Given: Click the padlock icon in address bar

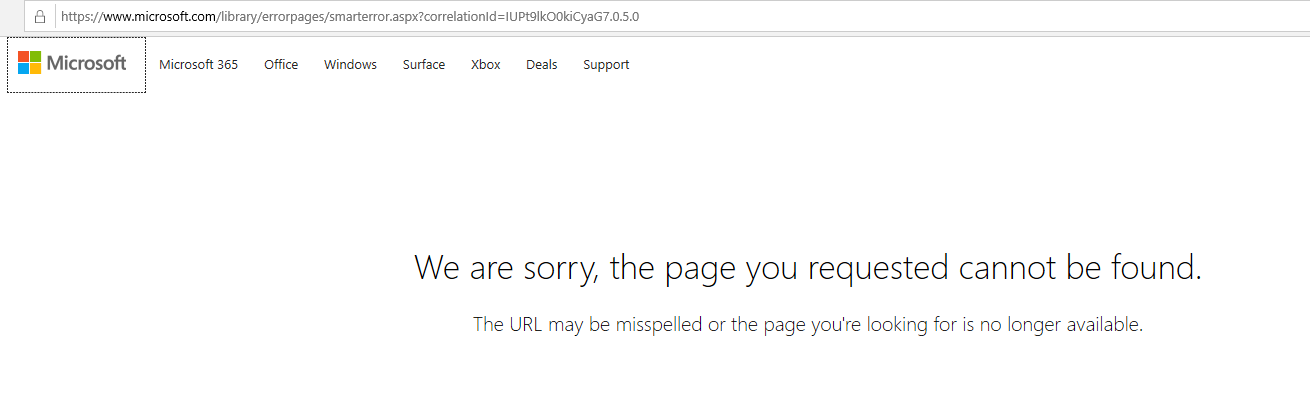Looking at the screenshot, I should [x=40, y=16].
